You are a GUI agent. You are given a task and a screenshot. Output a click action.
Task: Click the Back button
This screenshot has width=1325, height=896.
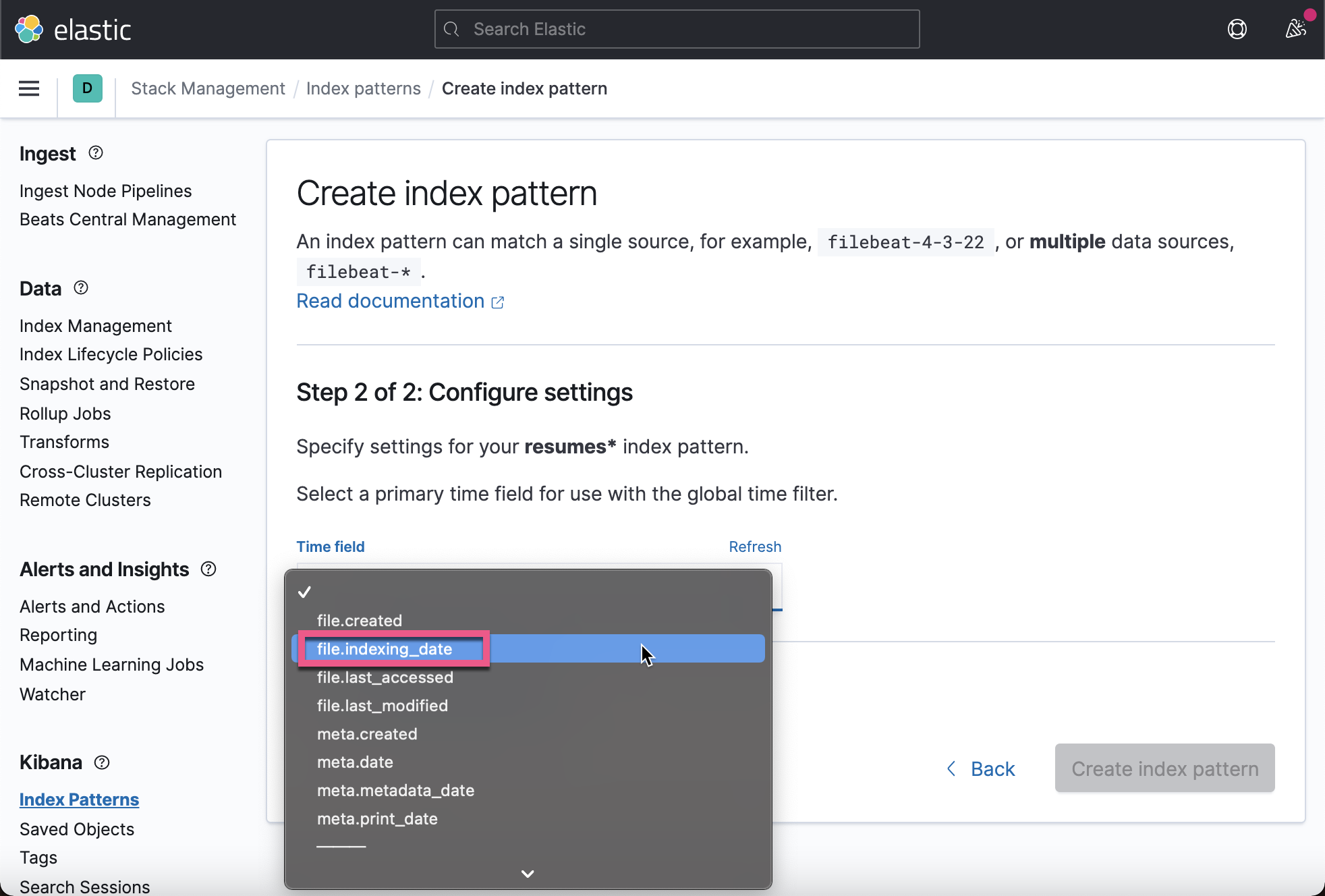[981, 768]
